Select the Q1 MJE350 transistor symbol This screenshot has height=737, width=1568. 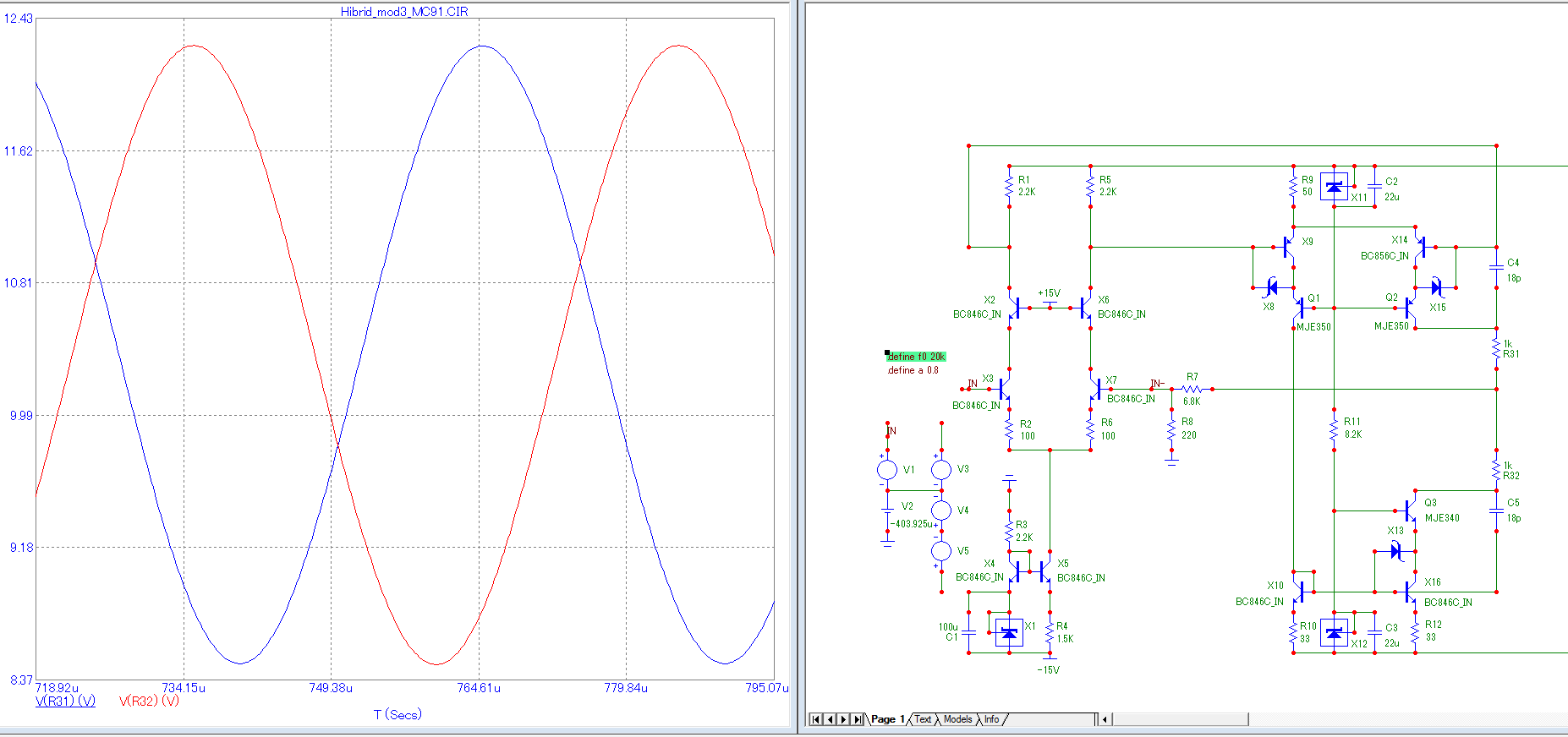coord(1298,308)
